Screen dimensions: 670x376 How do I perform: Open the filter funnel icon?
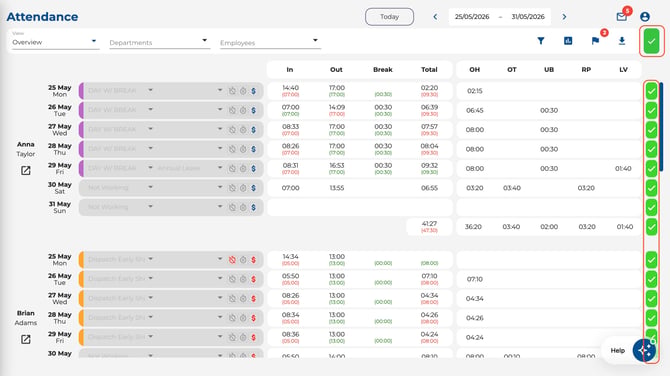[x=541, y=41]
